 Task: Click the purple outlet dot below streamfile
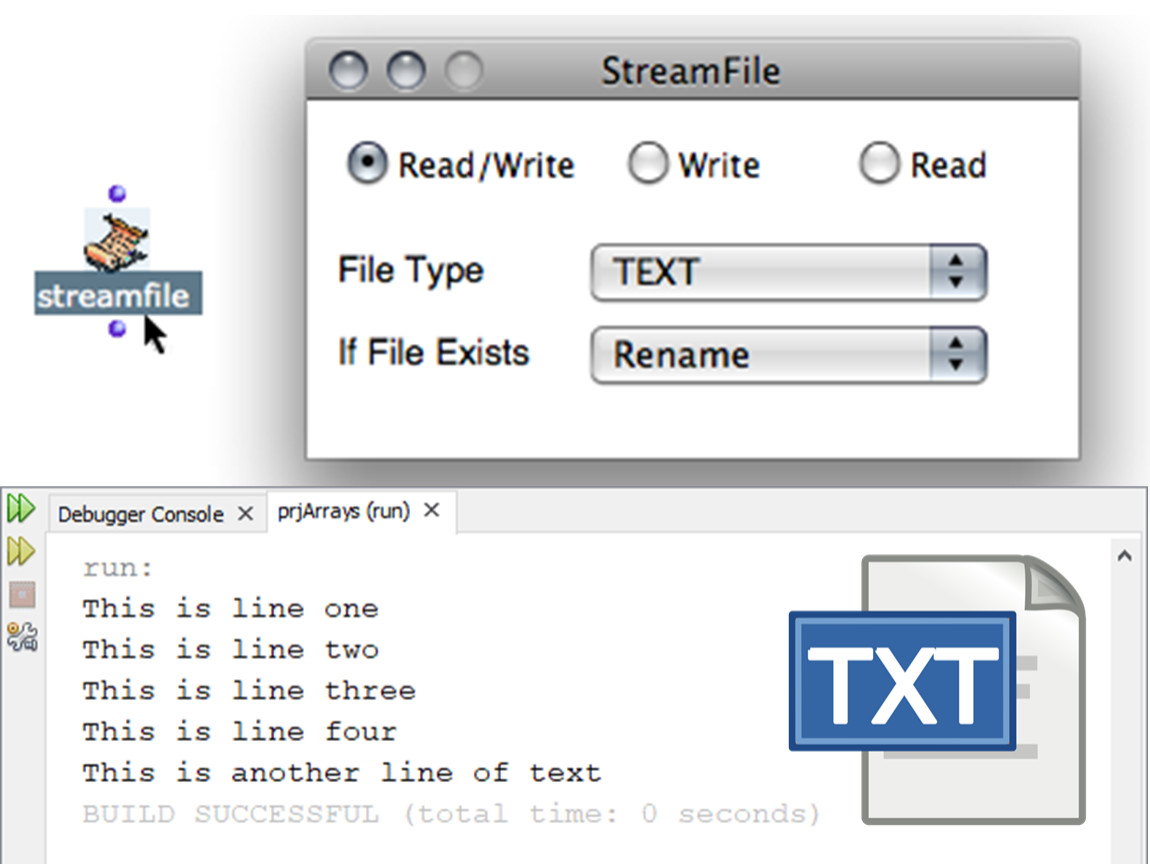point(117,328)
